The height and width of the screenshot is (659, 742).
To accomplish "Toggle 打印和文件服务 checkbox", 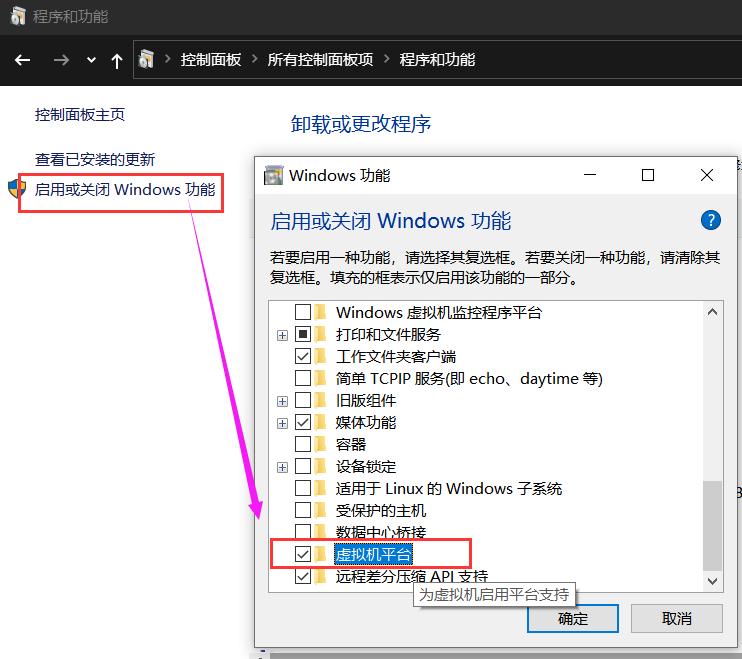I will tap(303, 334).
